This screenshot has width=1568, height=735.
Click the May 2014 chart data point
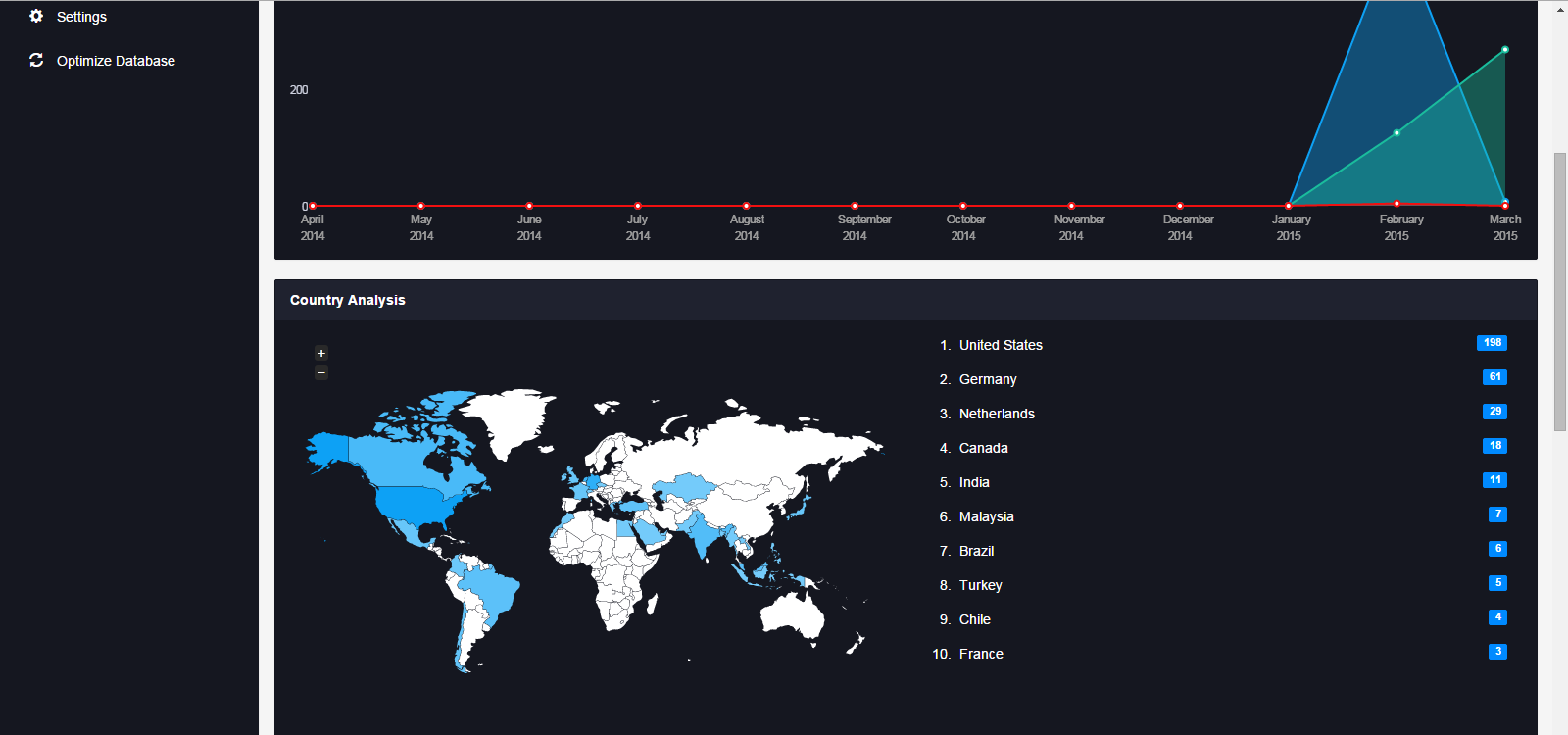pyautogui.click(x=421, y=206)
